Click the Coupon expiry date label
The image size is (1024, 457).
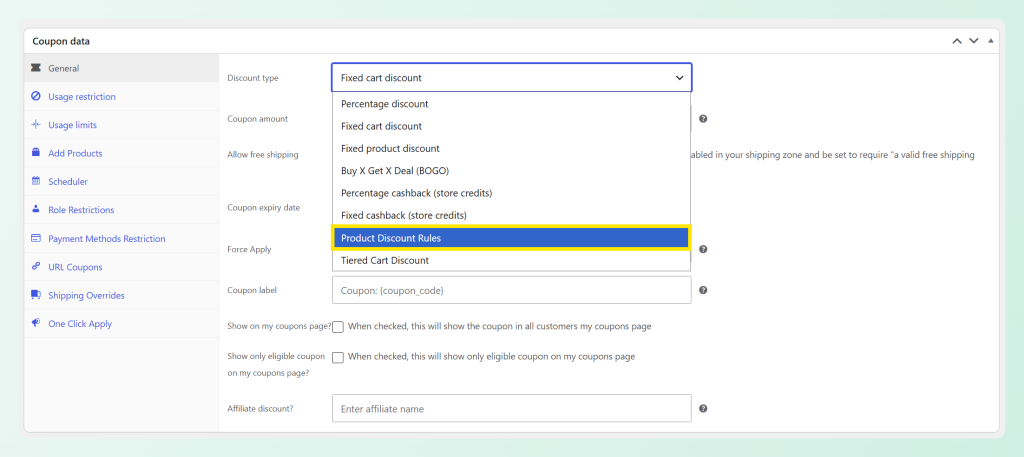coord(263,208)
